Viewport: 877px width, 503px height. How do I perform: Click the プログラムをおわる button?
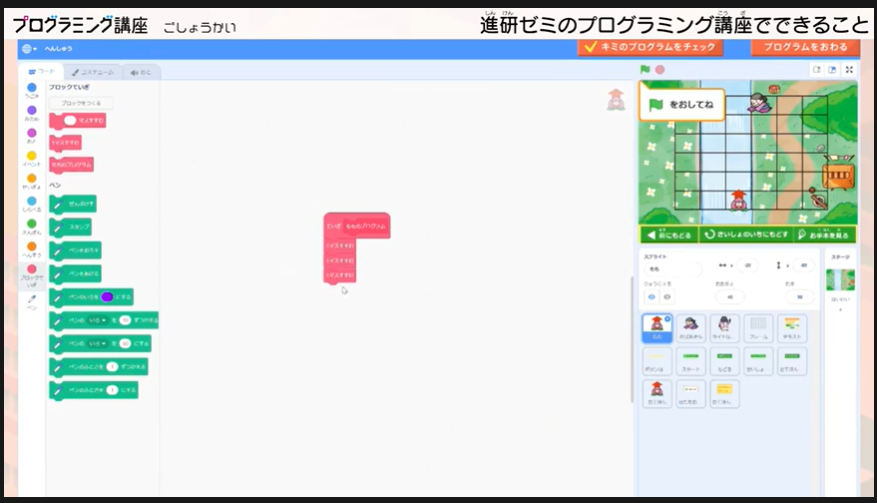pyautogui.click(x=805, y=47)
